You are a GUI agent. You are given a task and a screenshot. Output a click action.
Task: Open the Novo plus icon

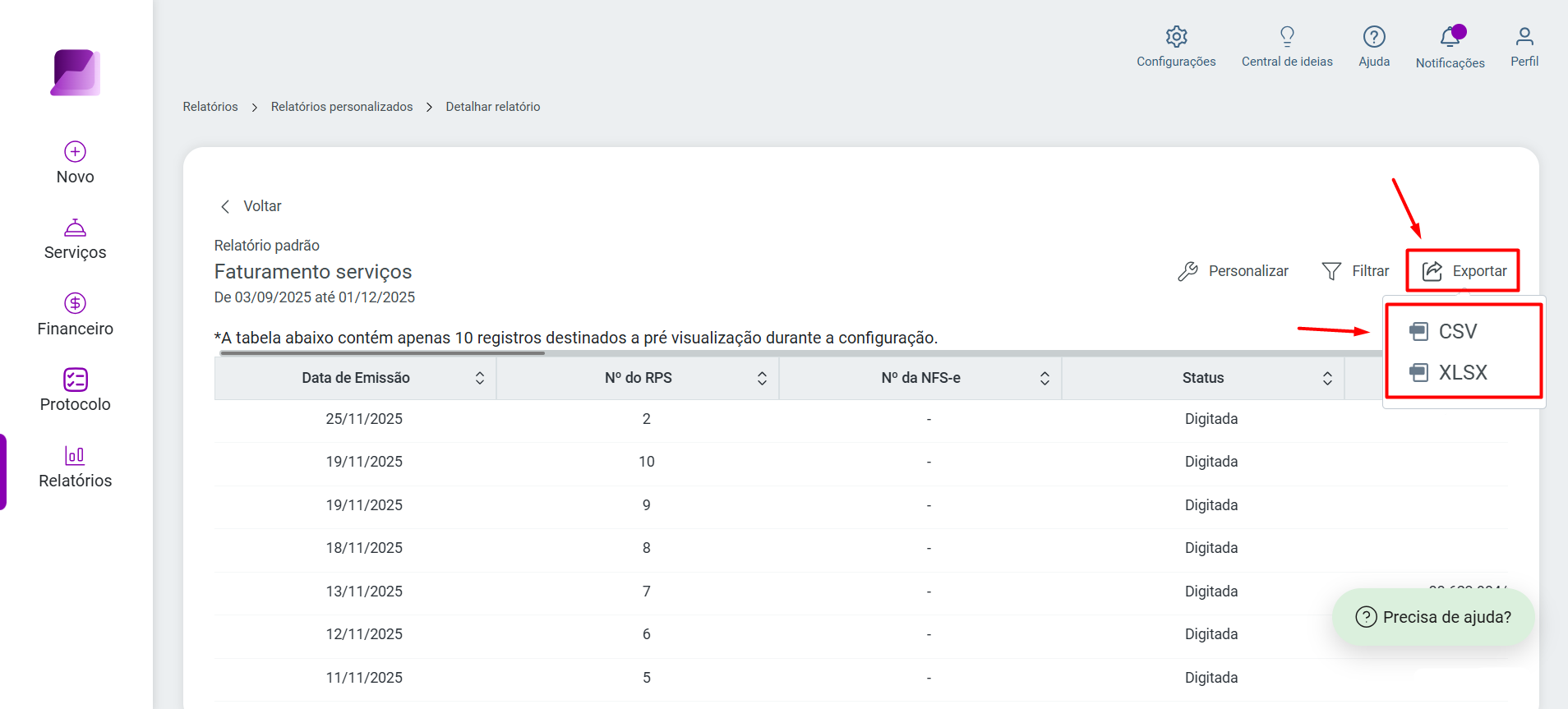click(76, 151)
